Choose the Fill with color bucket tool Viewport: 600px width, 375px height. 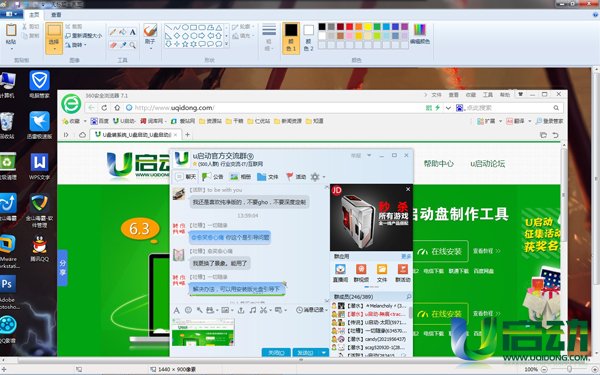click(x=123, y=32)
